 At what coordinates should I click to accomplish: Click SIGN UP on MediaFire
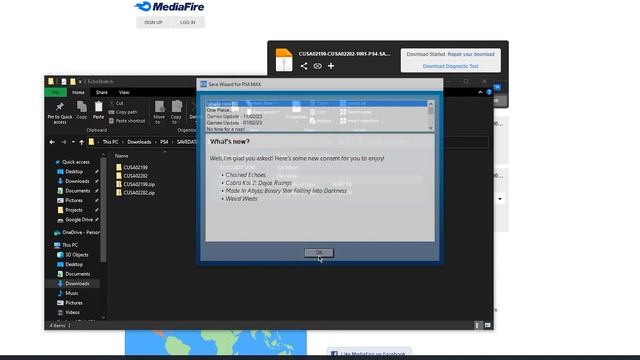[153, 22]
